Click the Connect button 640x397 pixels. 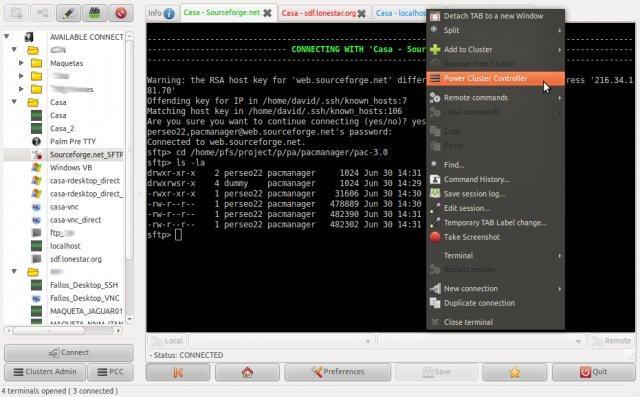[69, 353]
